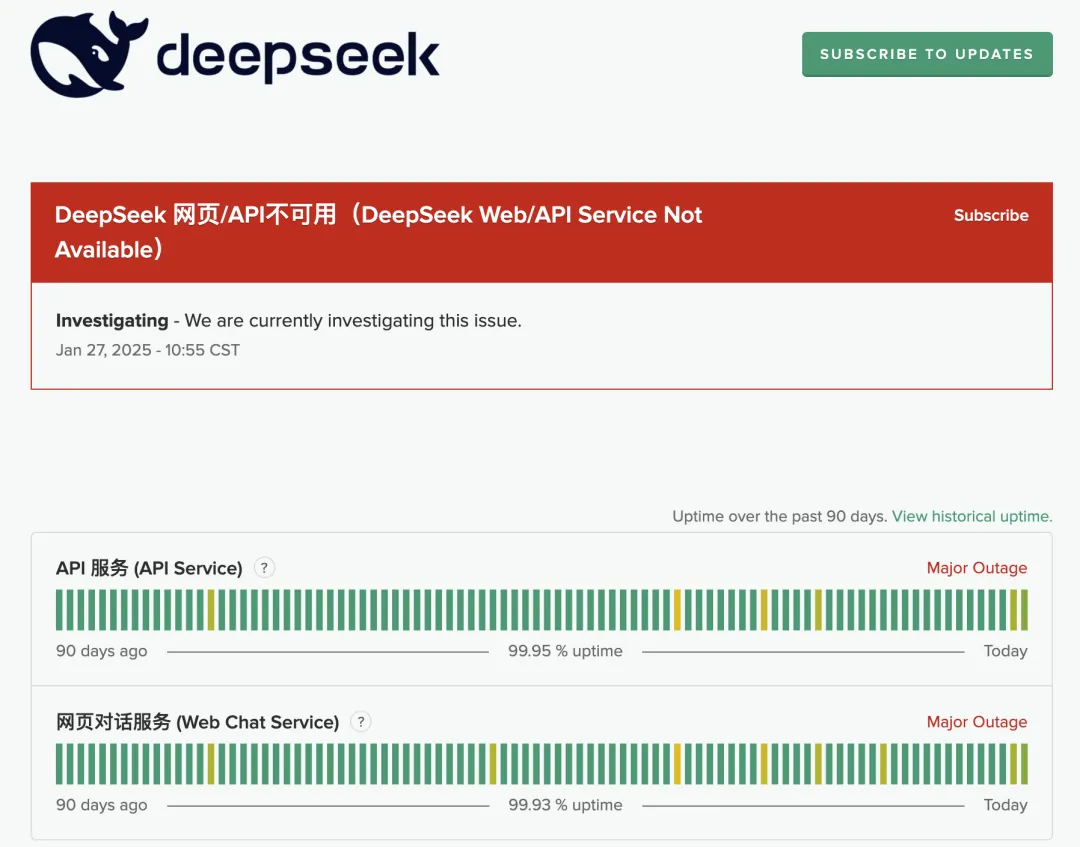Click the 'Today' label under Web Chat Service
The width and height of the screenshot is (1080, 847).
tap(1006, 805)
